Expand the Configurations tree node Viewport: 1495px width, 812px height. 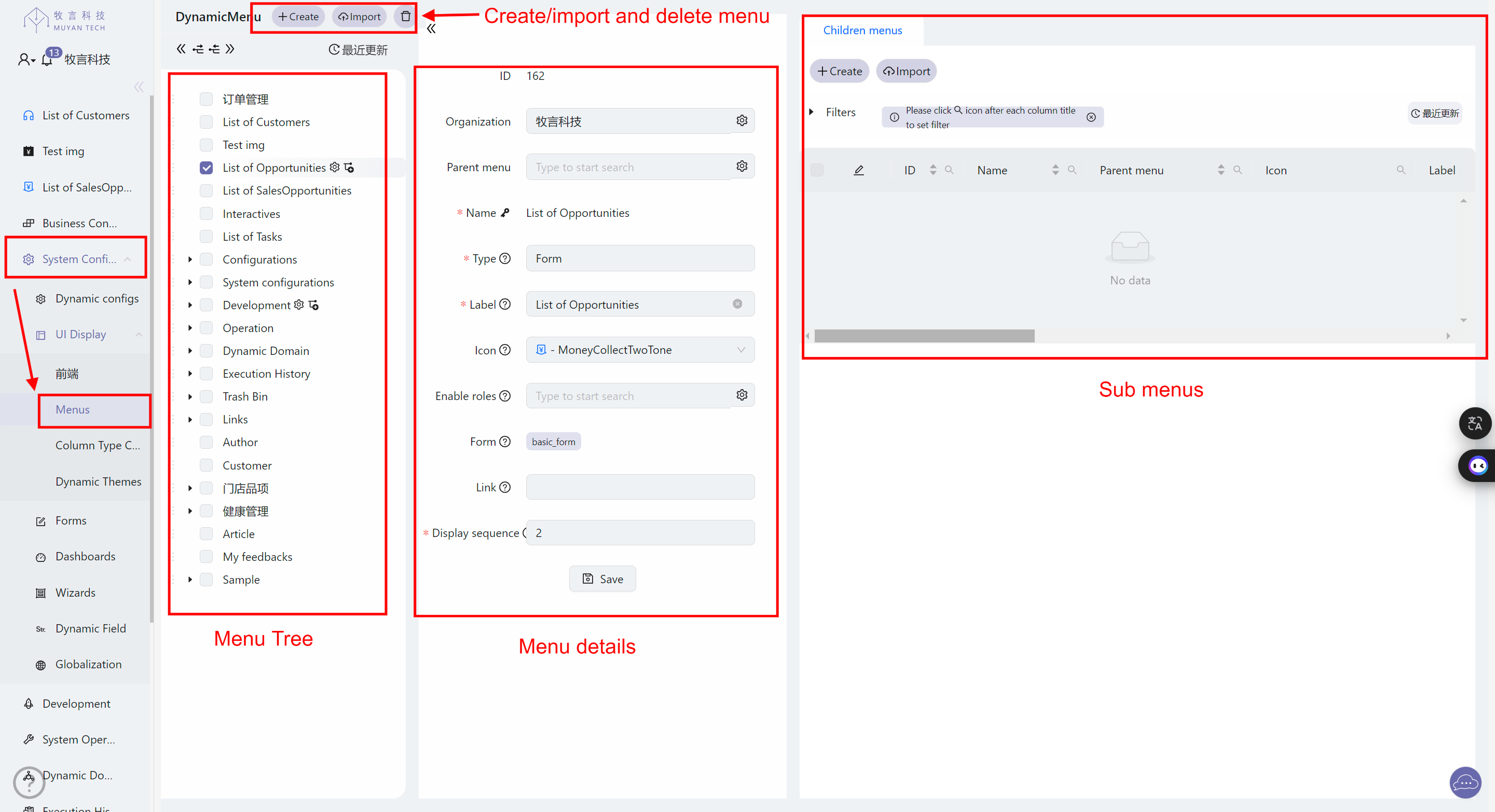click(x=190, y=259)
